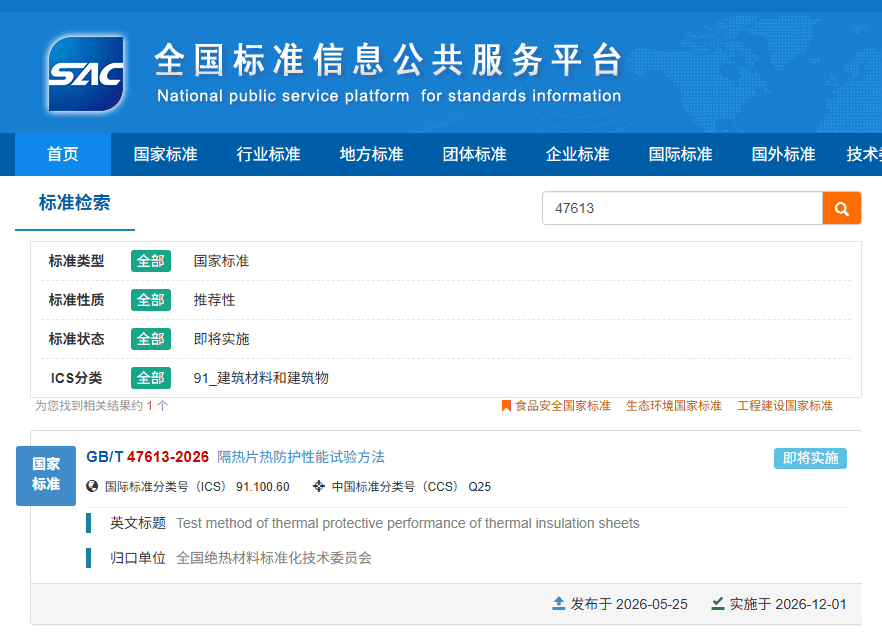Click the result count text 为您找到相关结果约
This screenshot has height=633, width=882.
(89, 406)
